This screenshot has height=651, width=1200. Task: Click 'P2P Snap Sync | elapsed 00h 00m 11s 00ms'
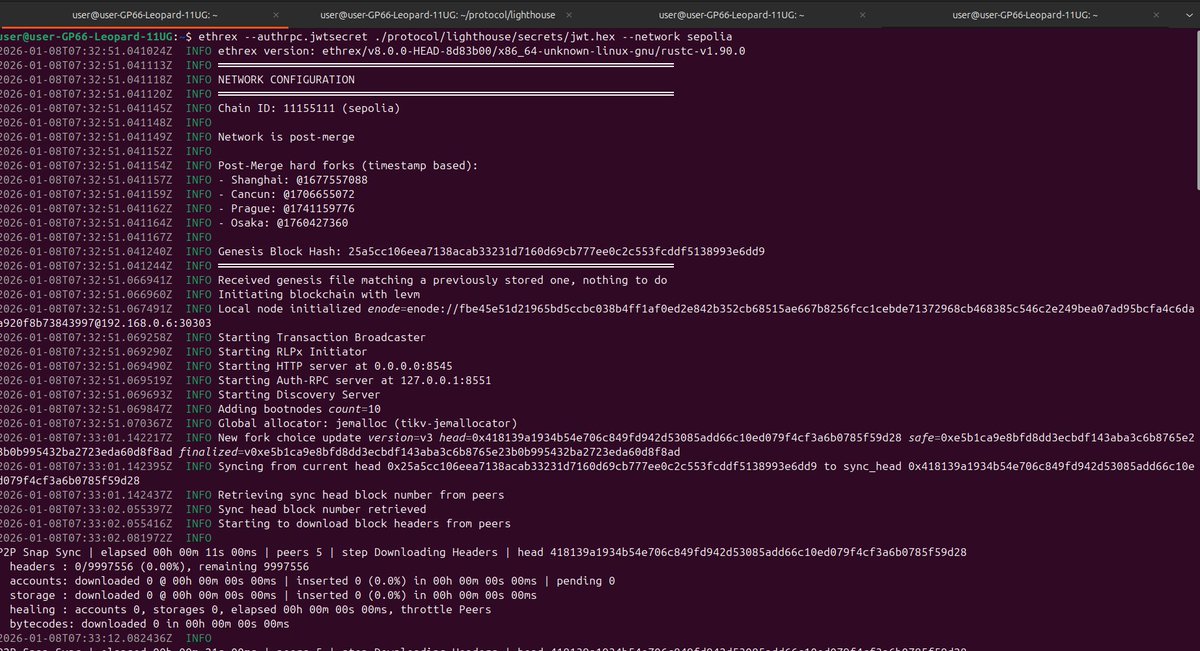tap(134, 552)
